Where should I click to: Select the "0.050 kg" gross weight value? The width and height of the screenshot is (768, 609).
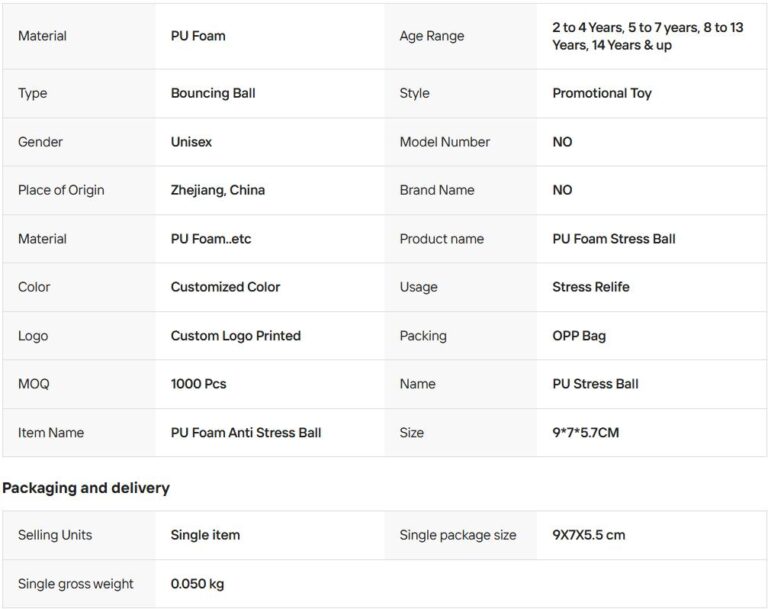coord(199,584)
